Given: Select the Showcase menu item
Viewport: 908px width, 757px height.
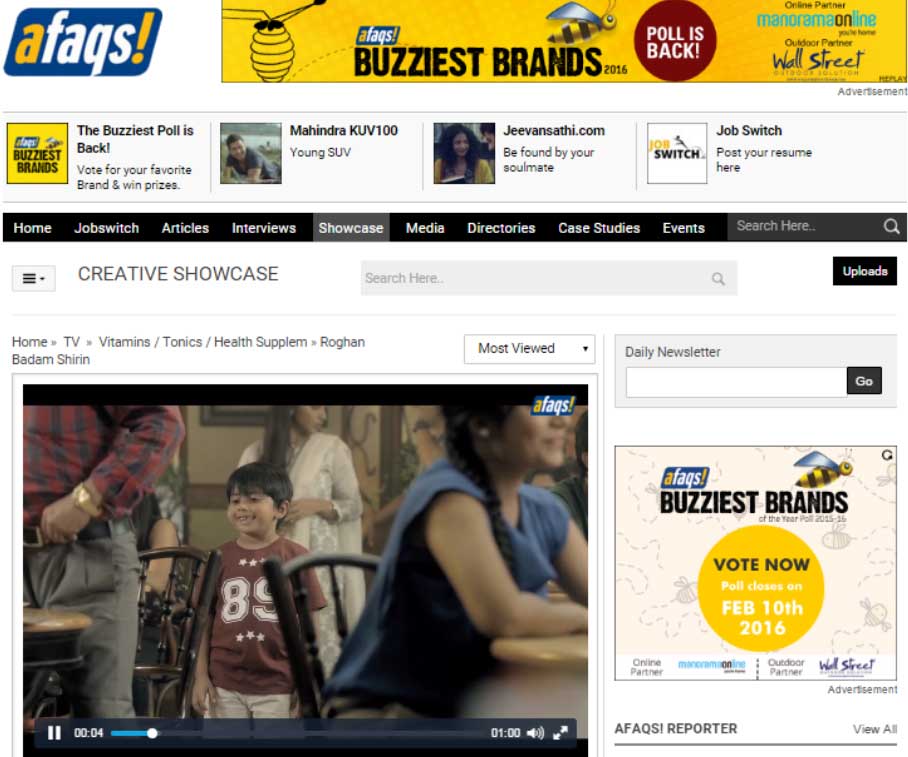Looking at the screenshot, I should point(351,228).
